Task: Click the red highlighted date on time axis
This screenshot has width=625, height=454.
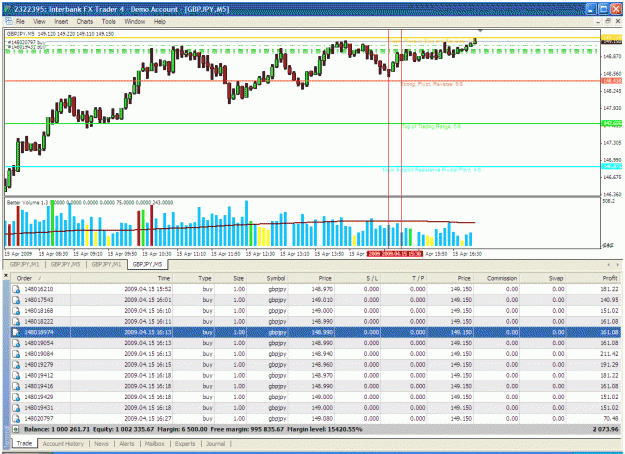Action: 394,254
